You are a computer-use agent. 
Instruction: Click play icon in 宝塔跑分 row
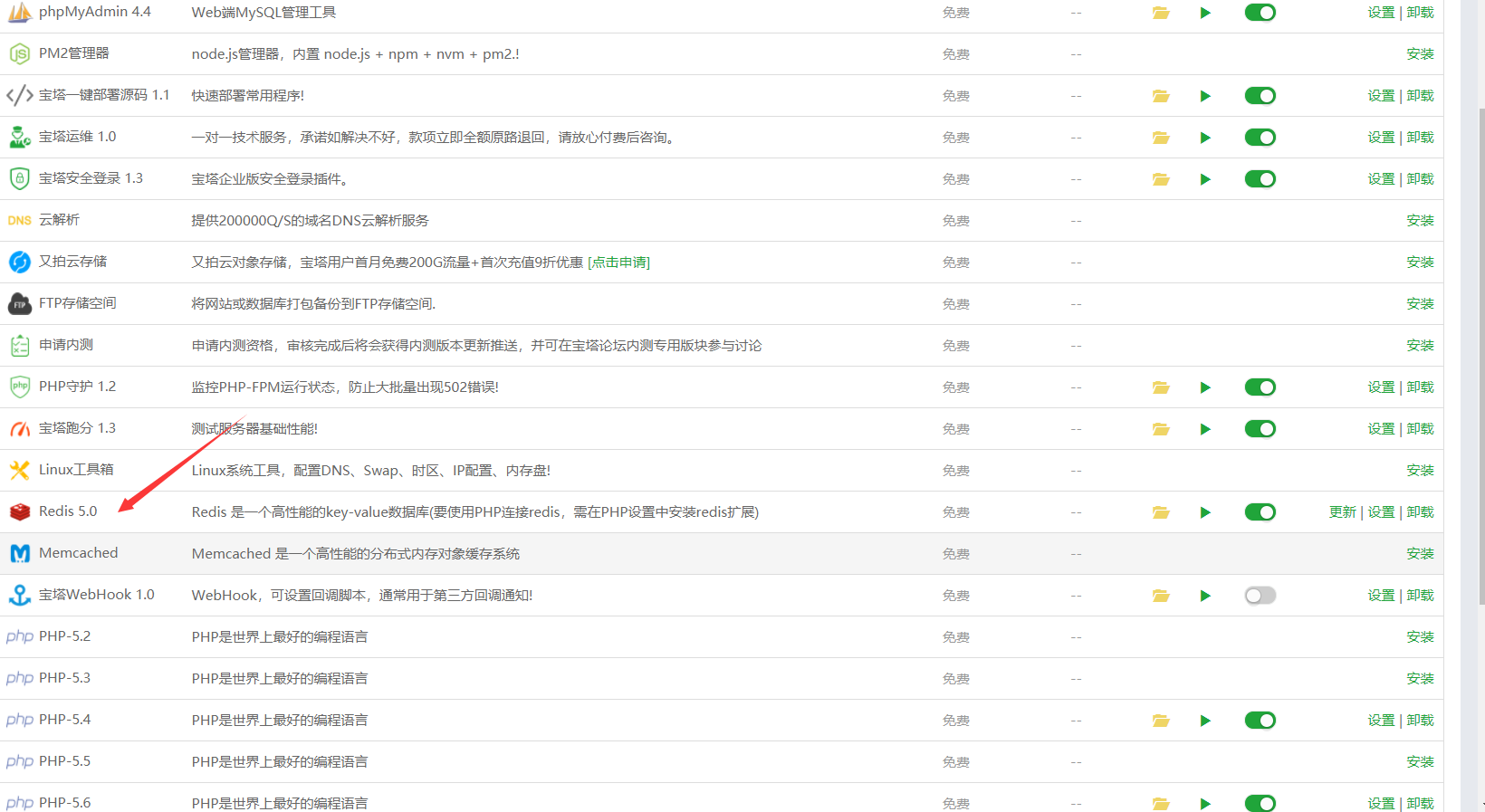coord(1205,429)
